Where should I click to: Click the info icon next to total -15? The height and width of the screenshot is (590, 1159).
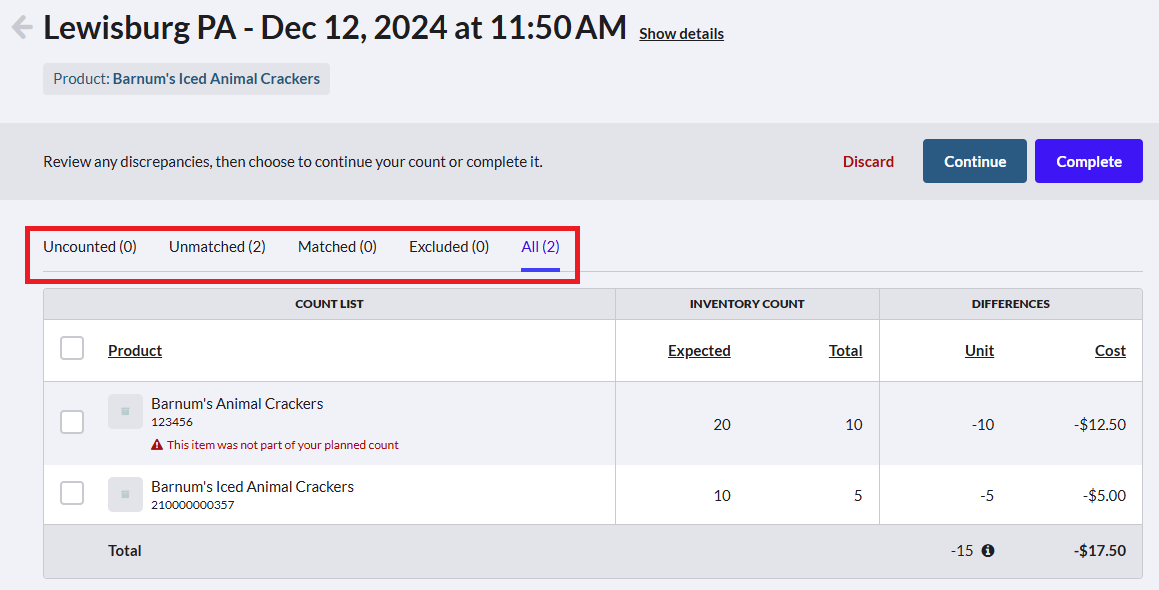(x=988, y=551)
